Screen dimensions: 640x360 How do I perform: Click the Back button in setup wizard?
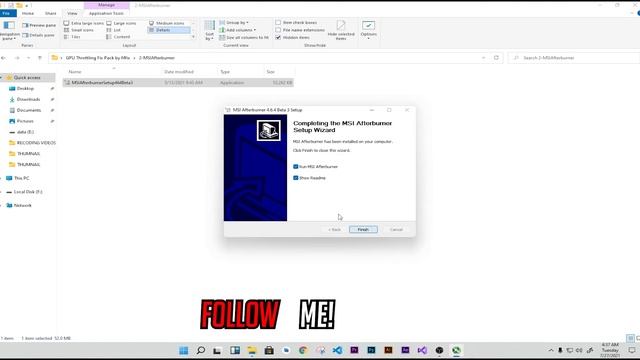coord(334,229)
